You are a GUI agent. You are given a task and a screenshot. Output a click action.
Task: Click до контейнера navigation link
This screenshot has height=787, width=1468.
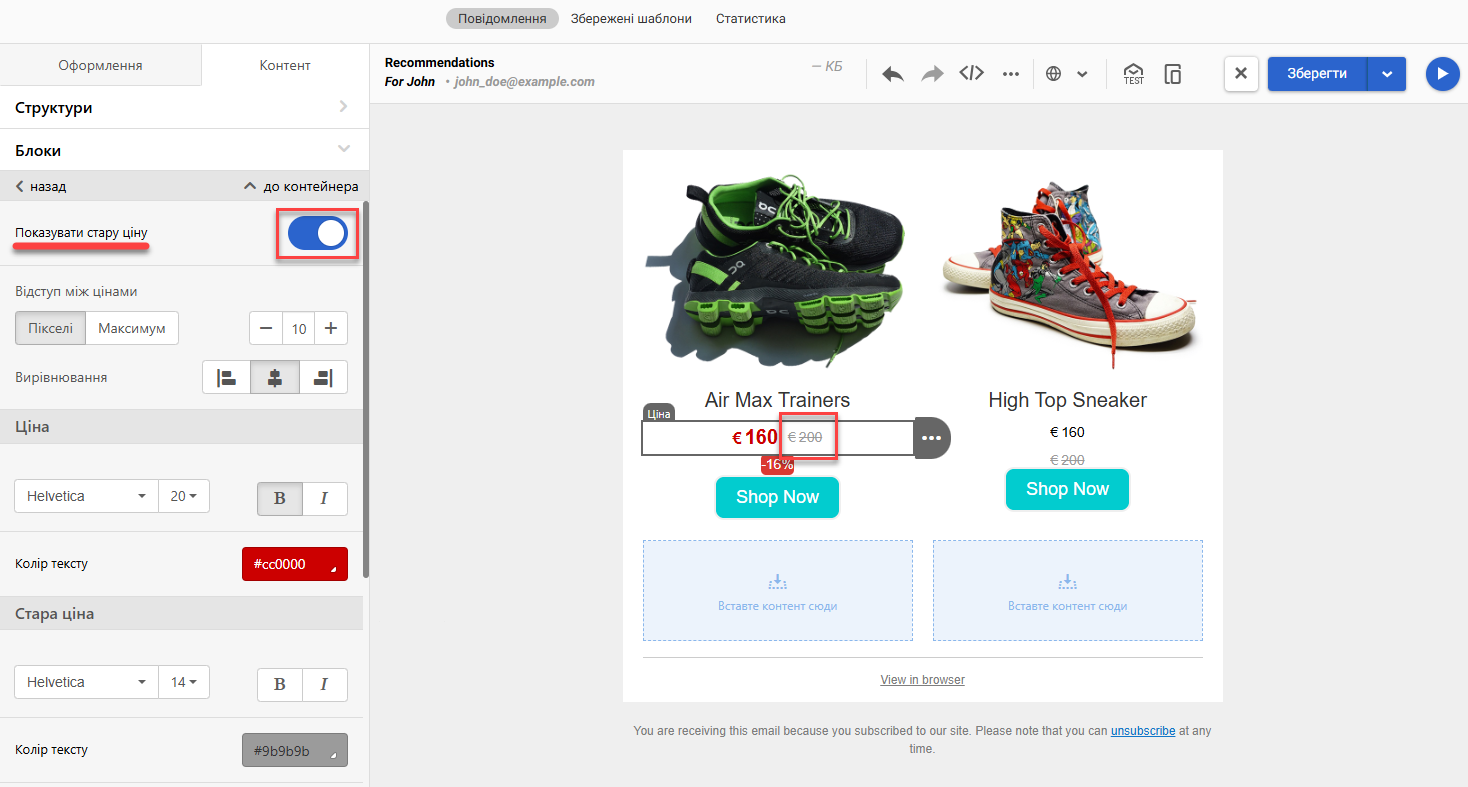301,186
